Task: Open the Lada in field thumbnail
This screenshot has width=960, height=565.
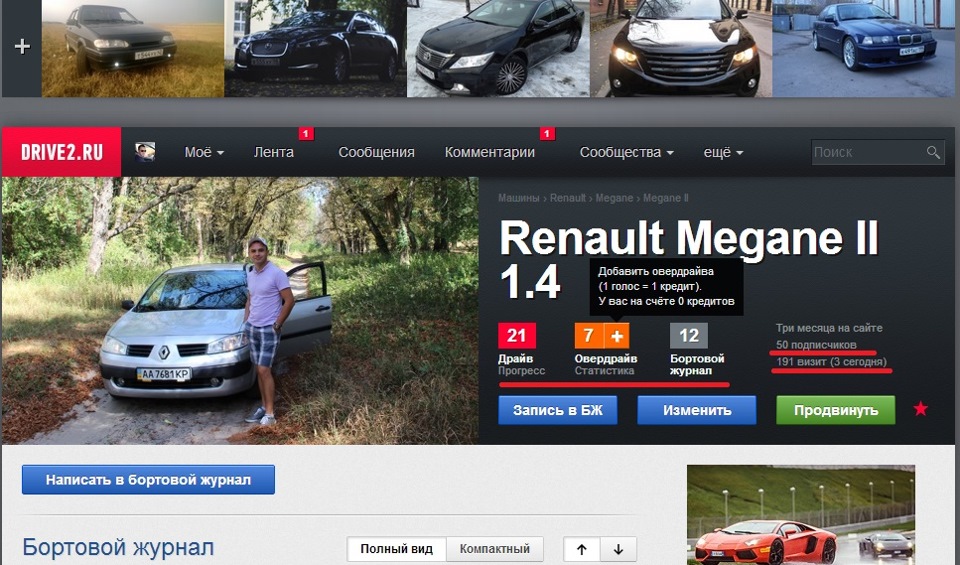Action: point(133,48)
